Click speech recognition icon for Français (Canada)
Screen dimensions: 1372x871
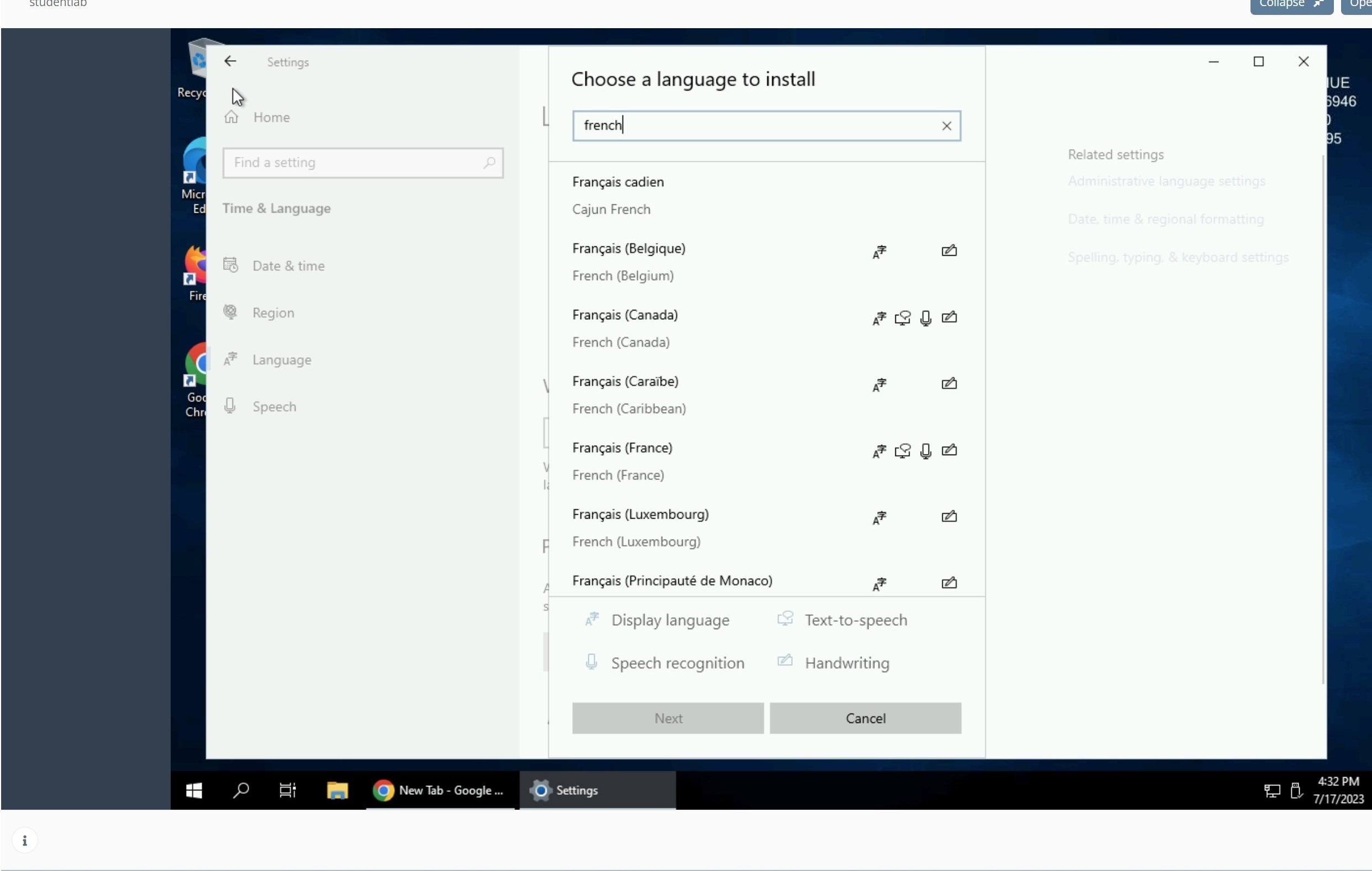pyautogui.click(x=926, y=318)
